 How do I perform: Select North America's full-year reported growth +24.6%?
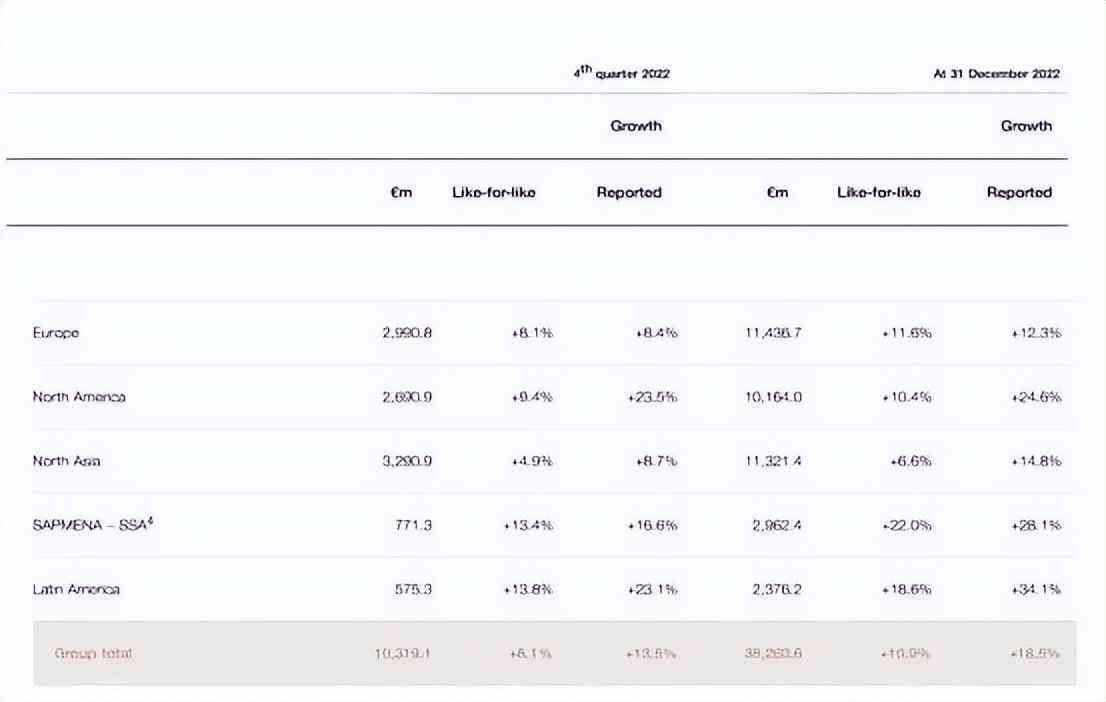[x=1036, y=397]
